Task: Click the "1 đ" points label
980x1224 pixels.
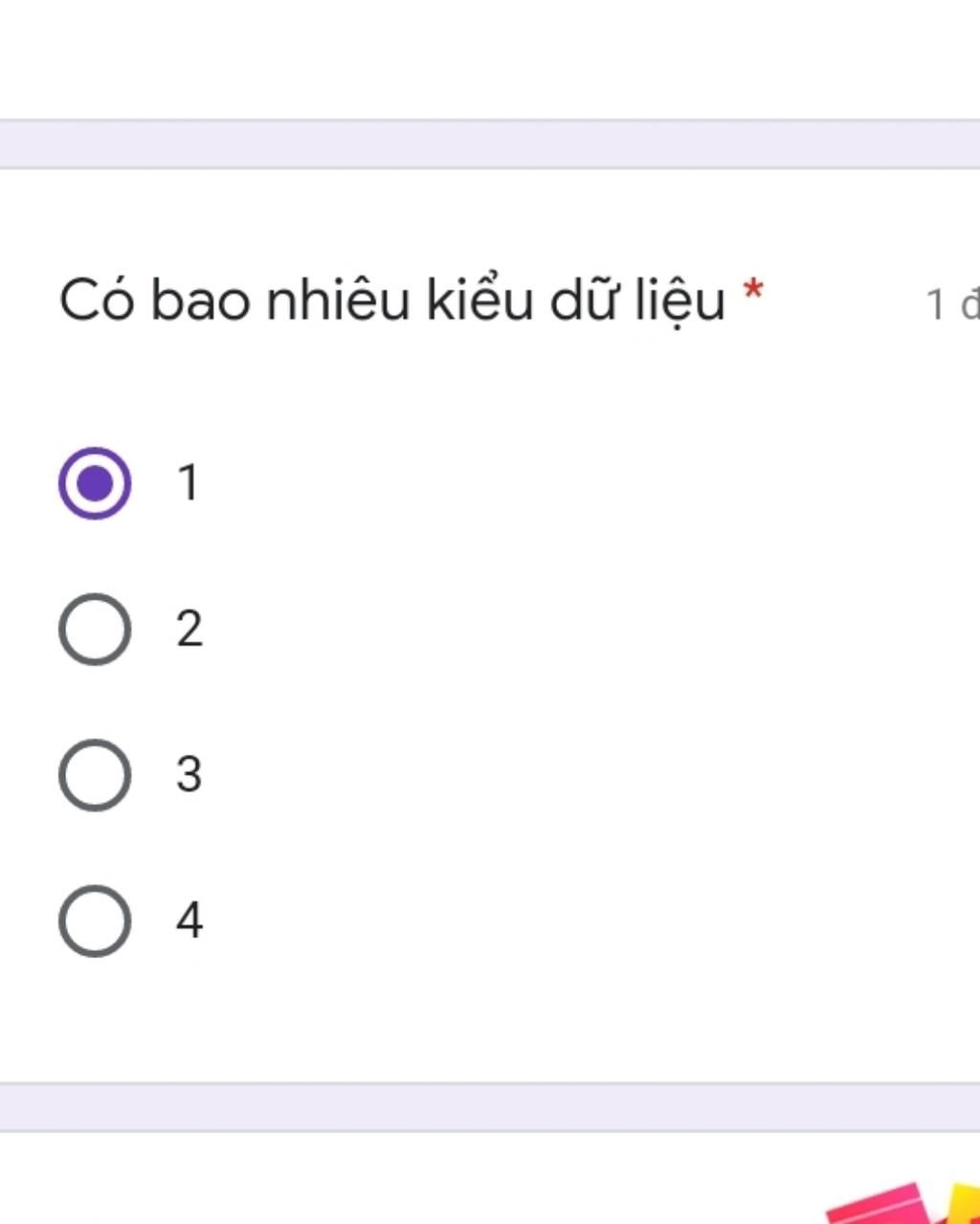Action: point(953,305)
